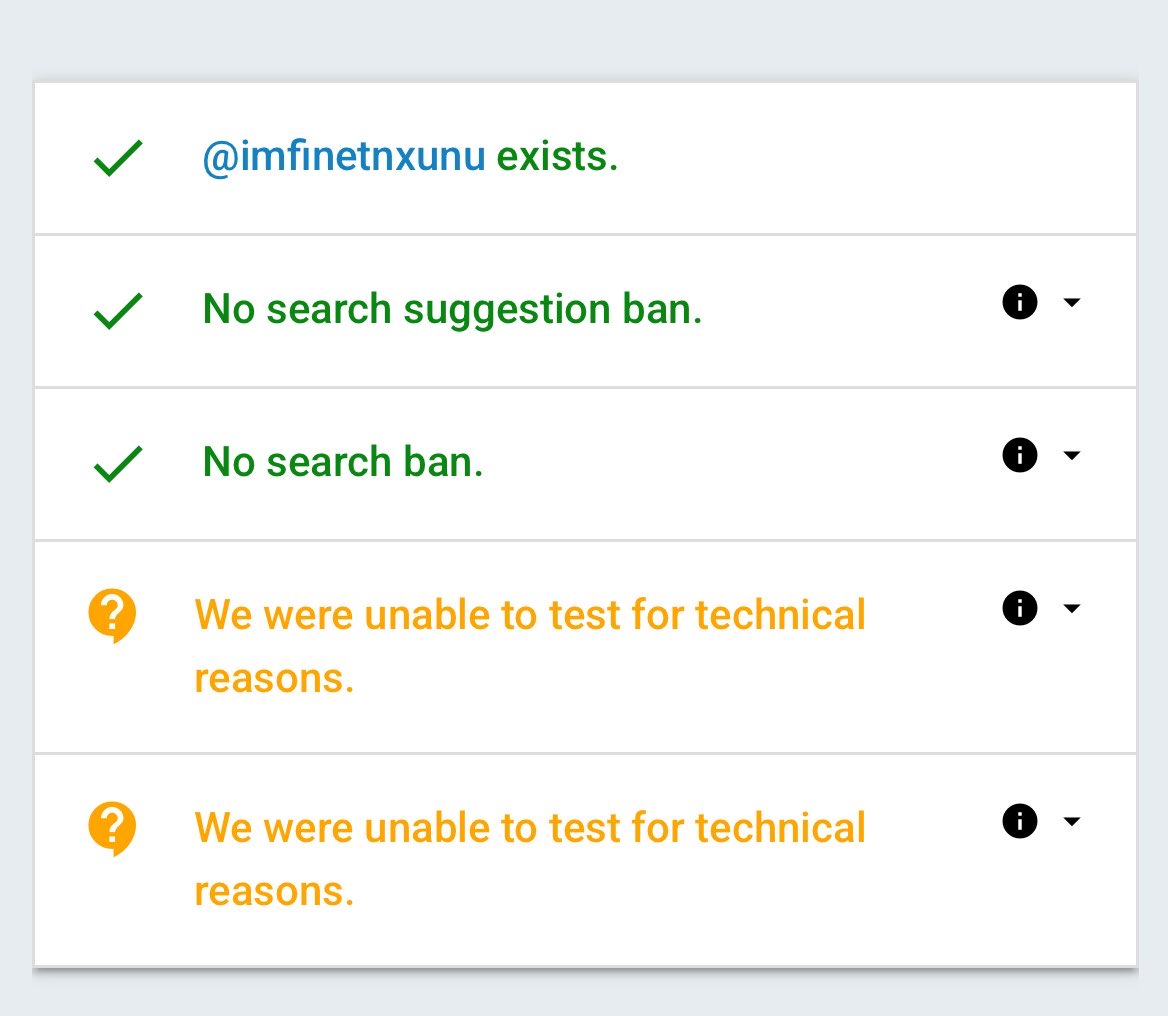This screenshot has width=1168, height=1016.
Task: Expand the No search ban dropdown arrow
Action: point(1072,455)
